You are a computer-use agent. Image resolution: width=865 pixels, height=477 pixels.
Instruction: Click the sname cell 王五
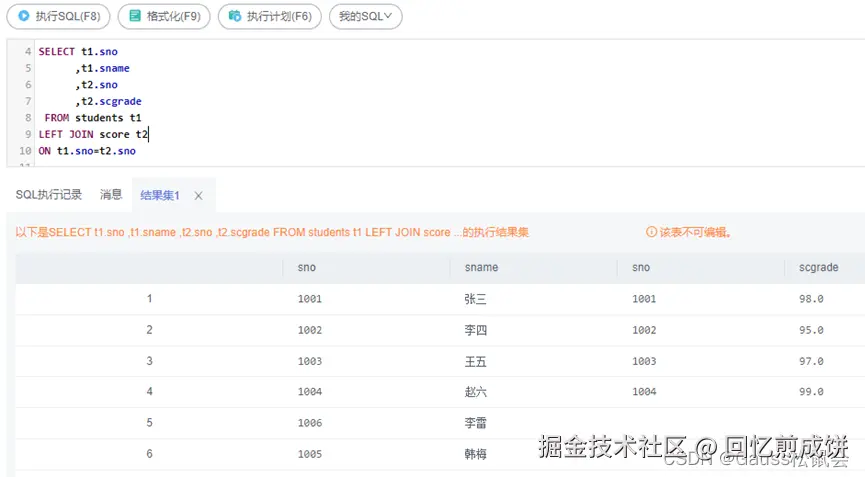476,361
